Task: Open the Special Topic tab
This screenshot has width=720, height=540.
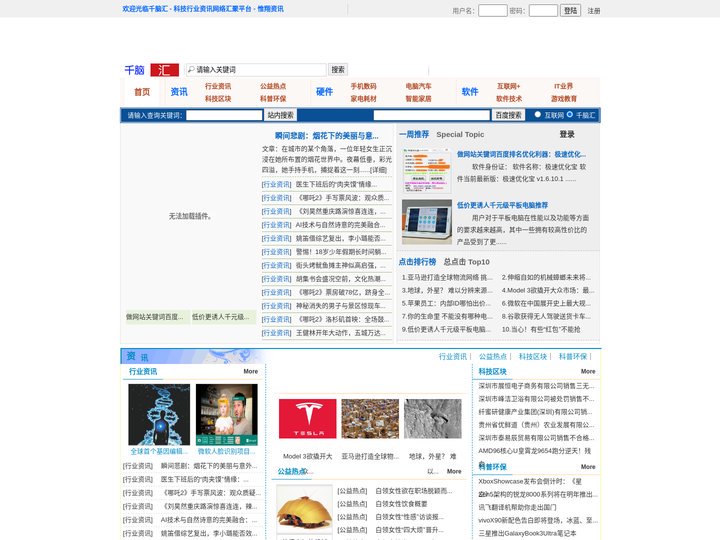Action: pyautogui.click(x=460, y=135)
